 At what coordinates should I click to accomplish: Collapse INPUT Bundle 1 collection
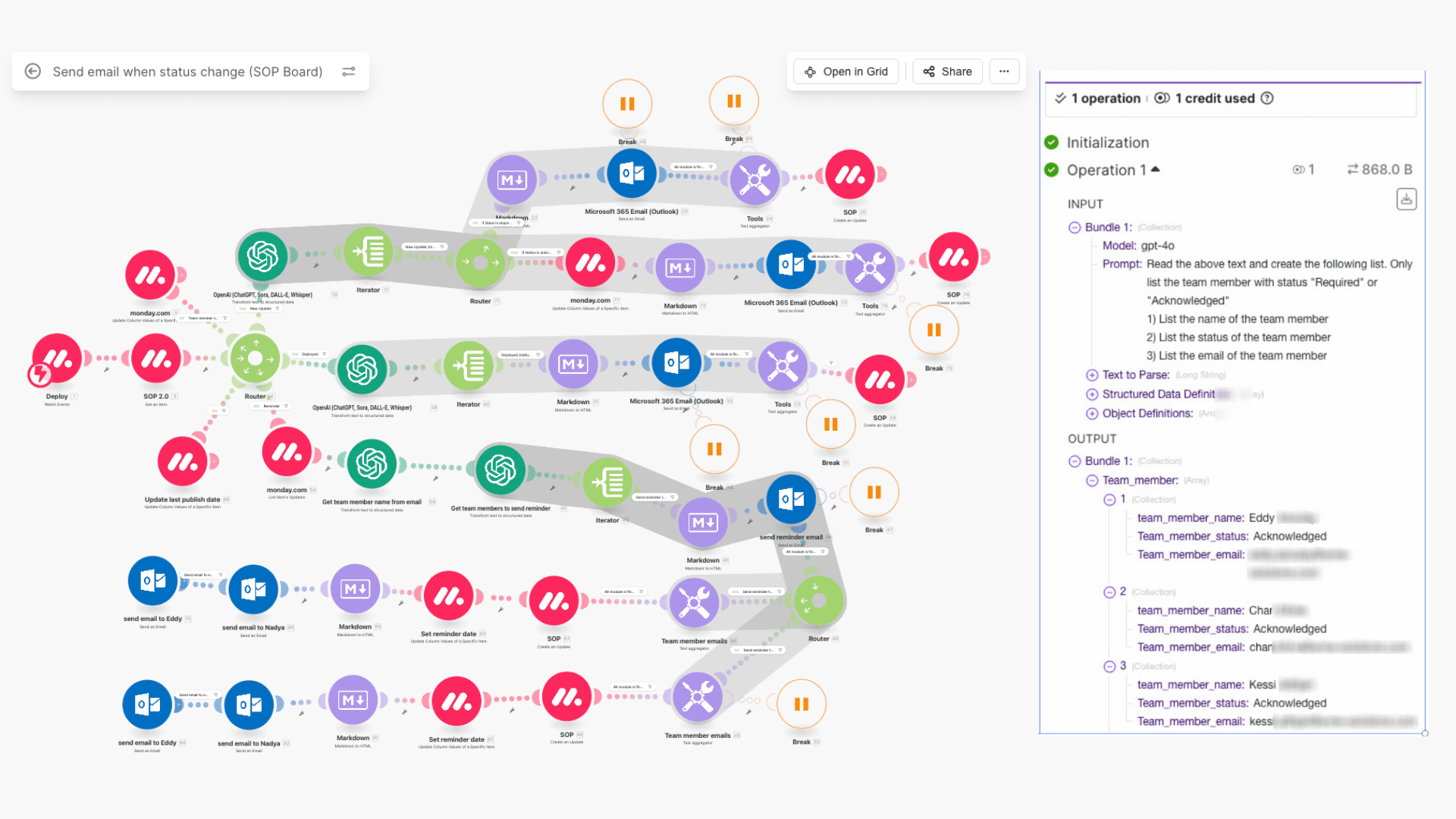point(1075,227)
